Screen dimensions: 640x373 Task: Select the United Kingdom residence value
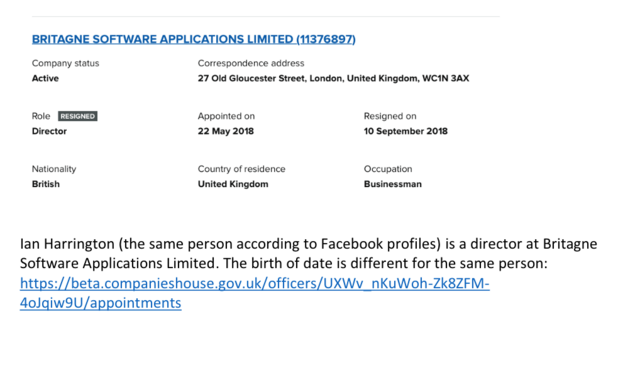pyautogui.click(x=233, y=184)
